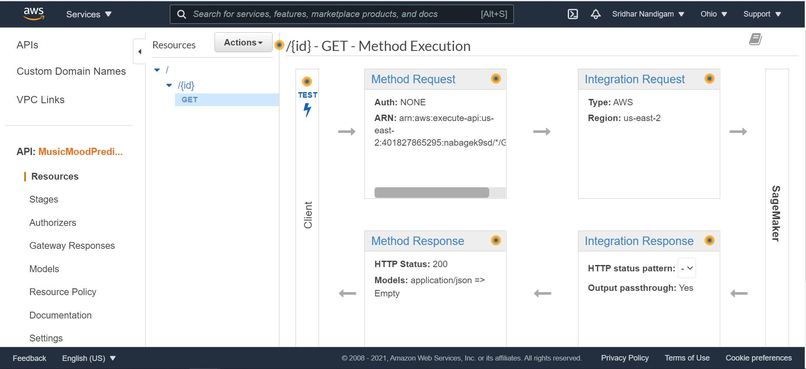Screen dimensions: 806x369
Task: Click orange dot beside Method Request
Action: coord(496,79)
